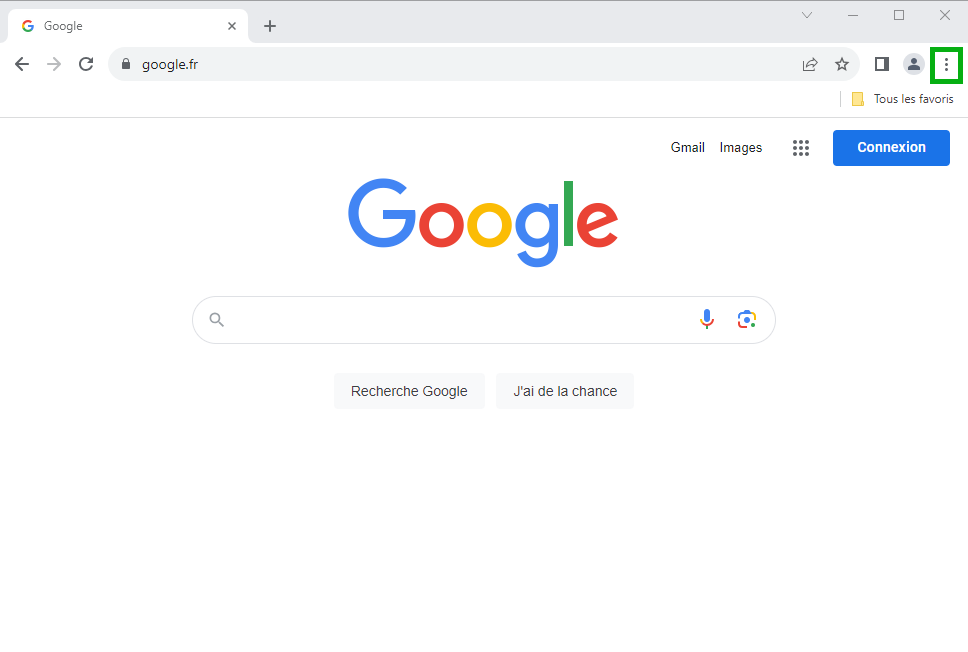Image resolution: width=968 pixels, height=652 pixels.
Task: Open the Tous les favoris folder
Action: click(903, 99)
